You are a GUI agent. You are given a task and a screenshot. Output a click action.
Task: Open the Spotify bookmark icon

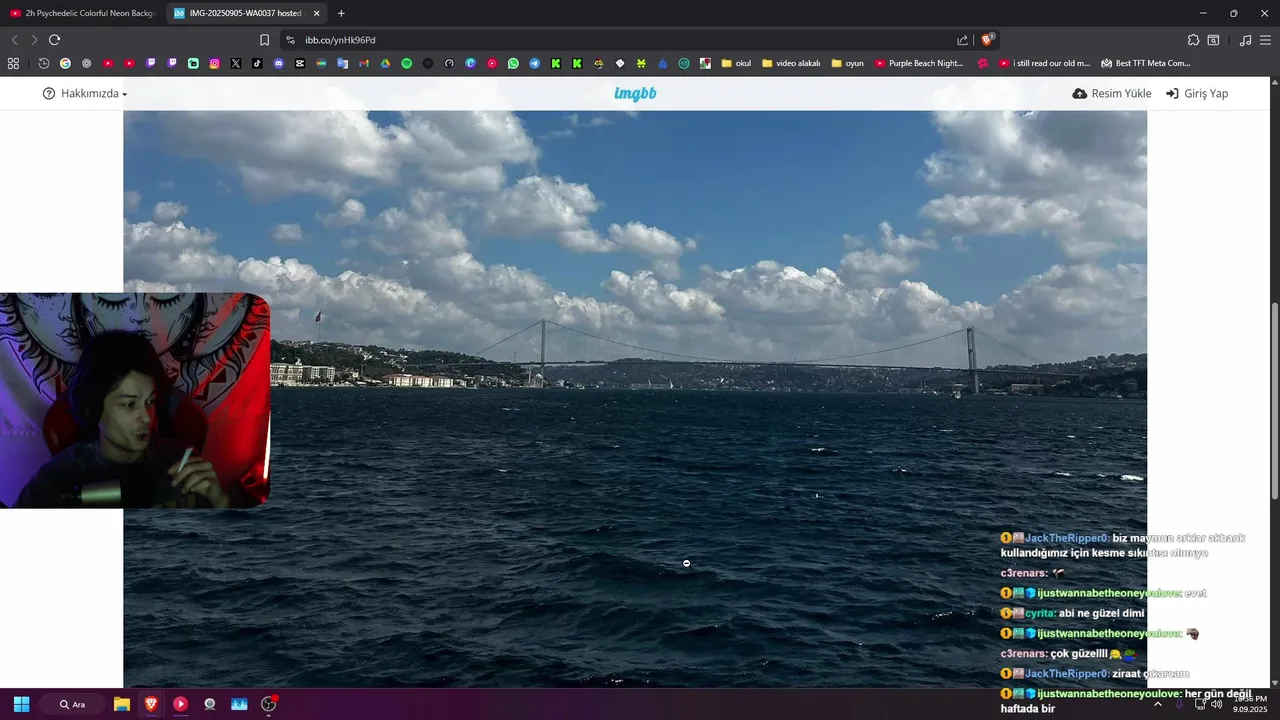tap(406, 63)
